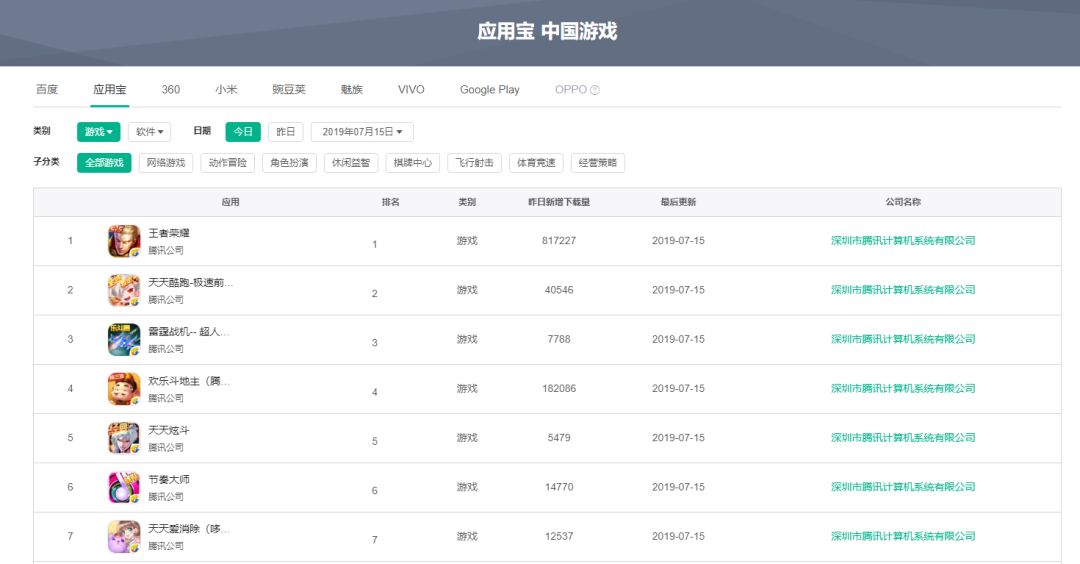Open company link in 节奏大师 row
The image size is (1080, 564).
click(x=903, y=488)
